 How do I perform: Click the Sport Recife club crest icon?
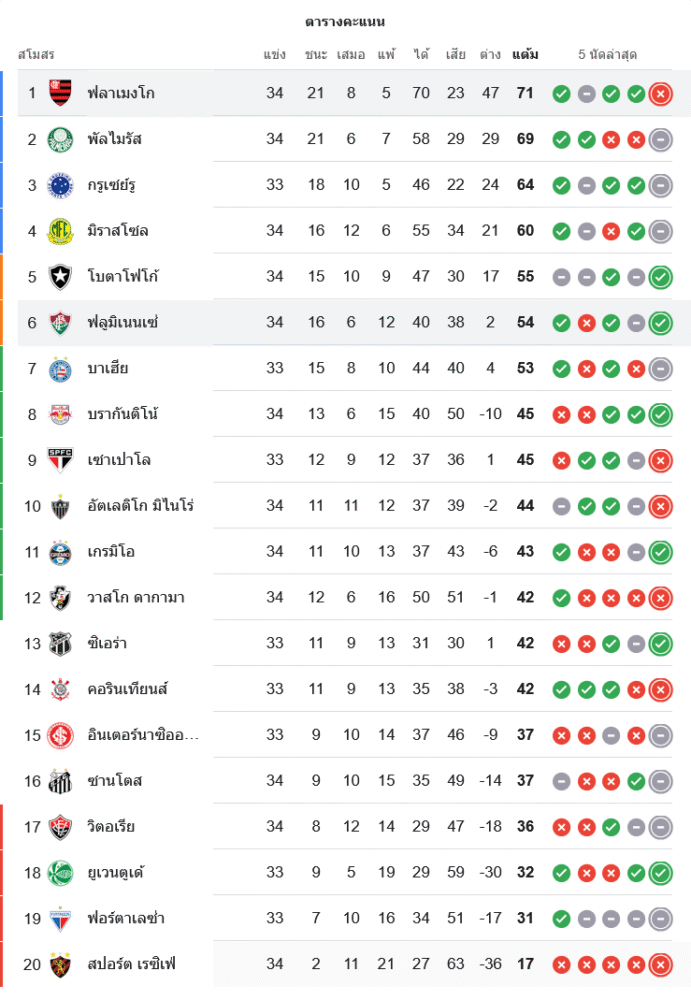point(61,965)
